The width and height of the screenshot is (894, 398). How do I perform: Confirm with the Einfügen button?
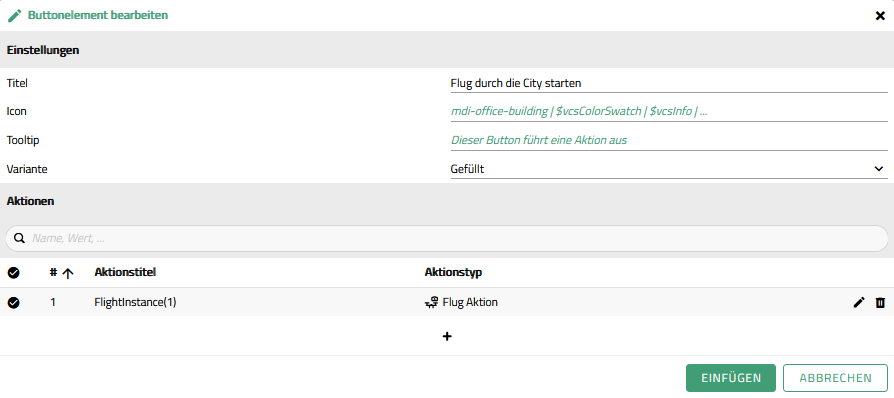[x=731, y=378]
